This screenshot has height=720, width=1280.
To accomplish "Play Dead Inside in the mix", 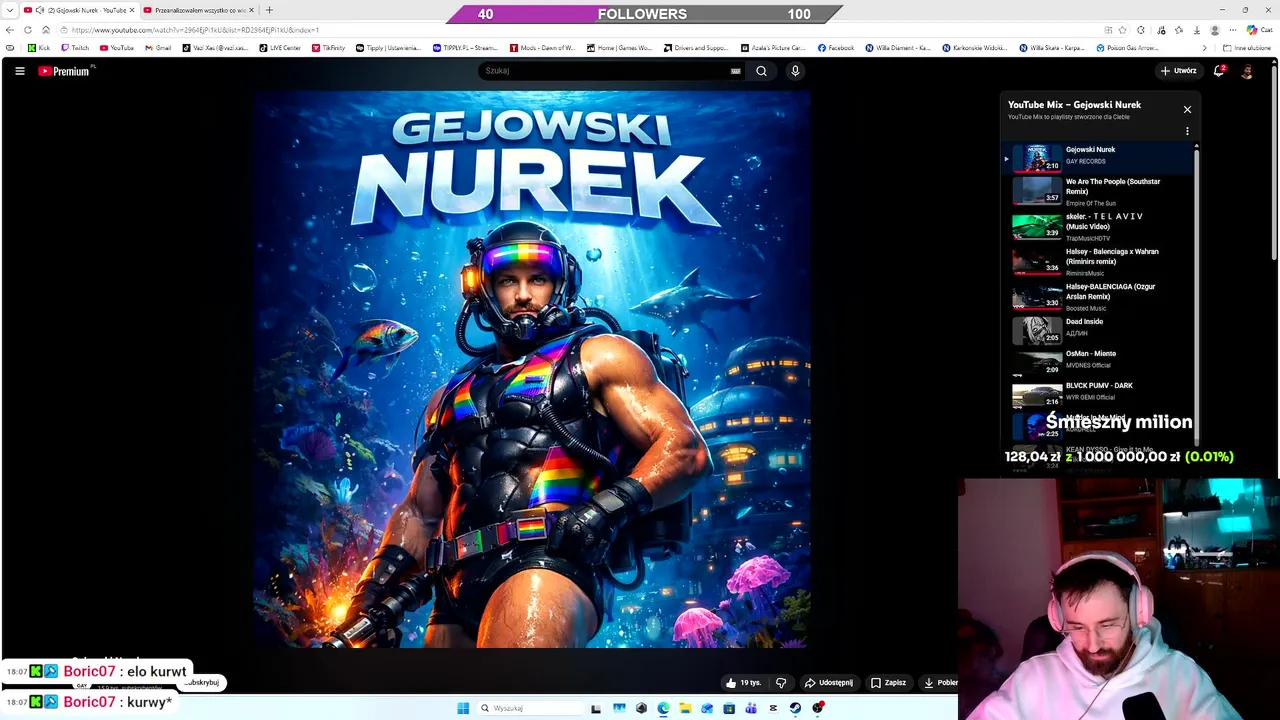I will point(1101,329).
